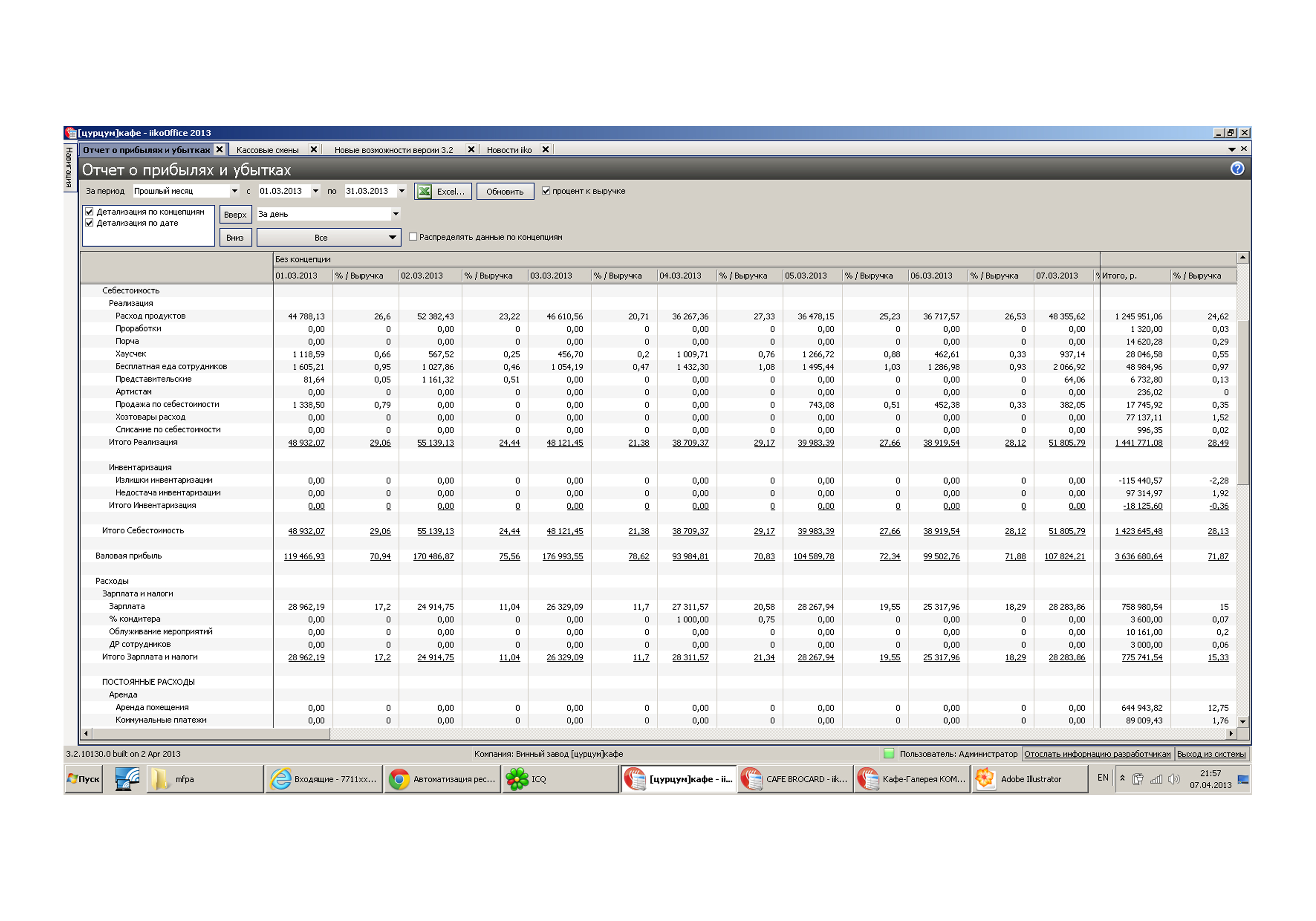Viewport: 1316px width, 921px height.
Task: Open the Прошлый месяц period dropdown
Action: (x=234, y=191)
